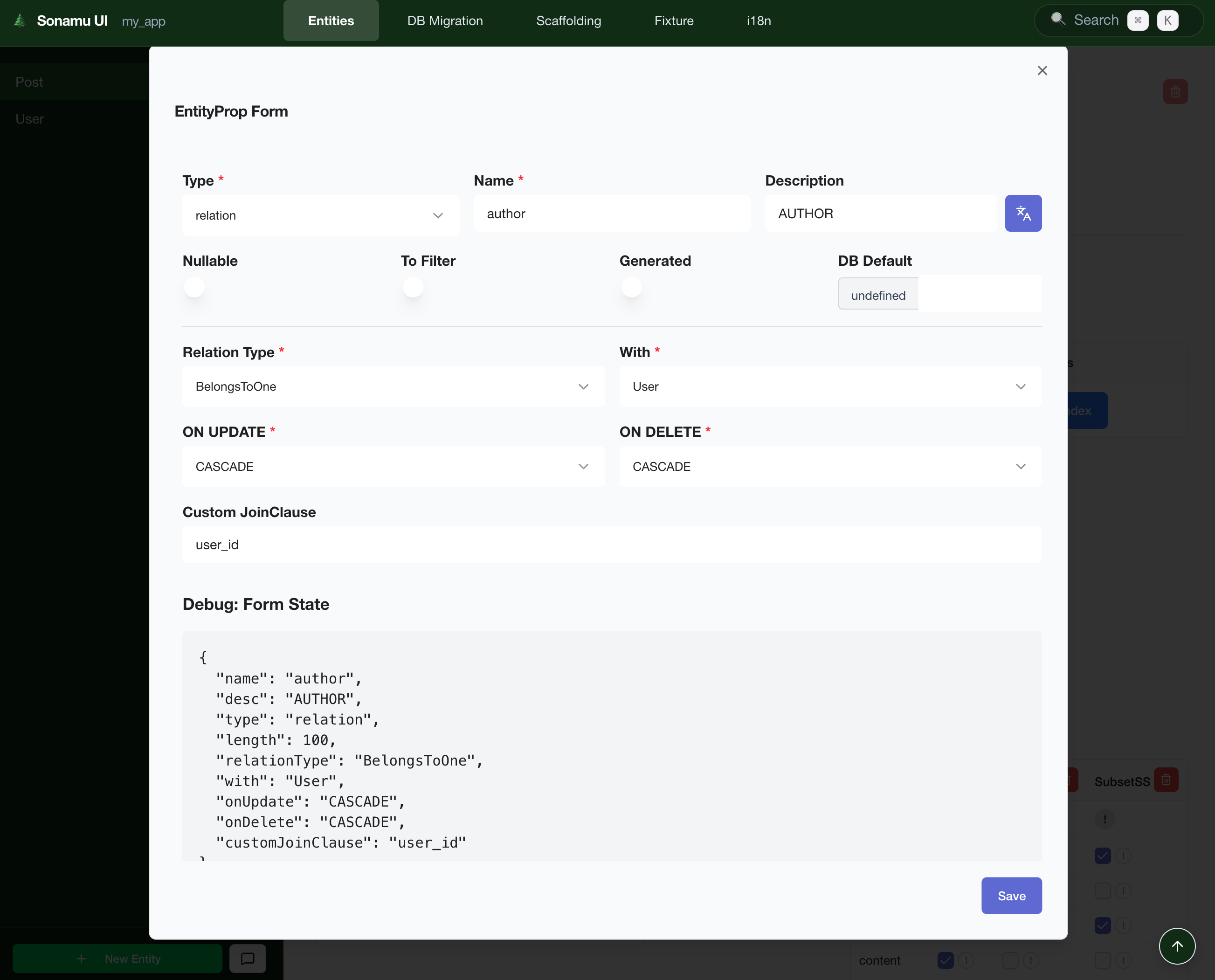1215x980 pixels.
Task: Open the Type dropdown showing relation
Action: point(320,215)
